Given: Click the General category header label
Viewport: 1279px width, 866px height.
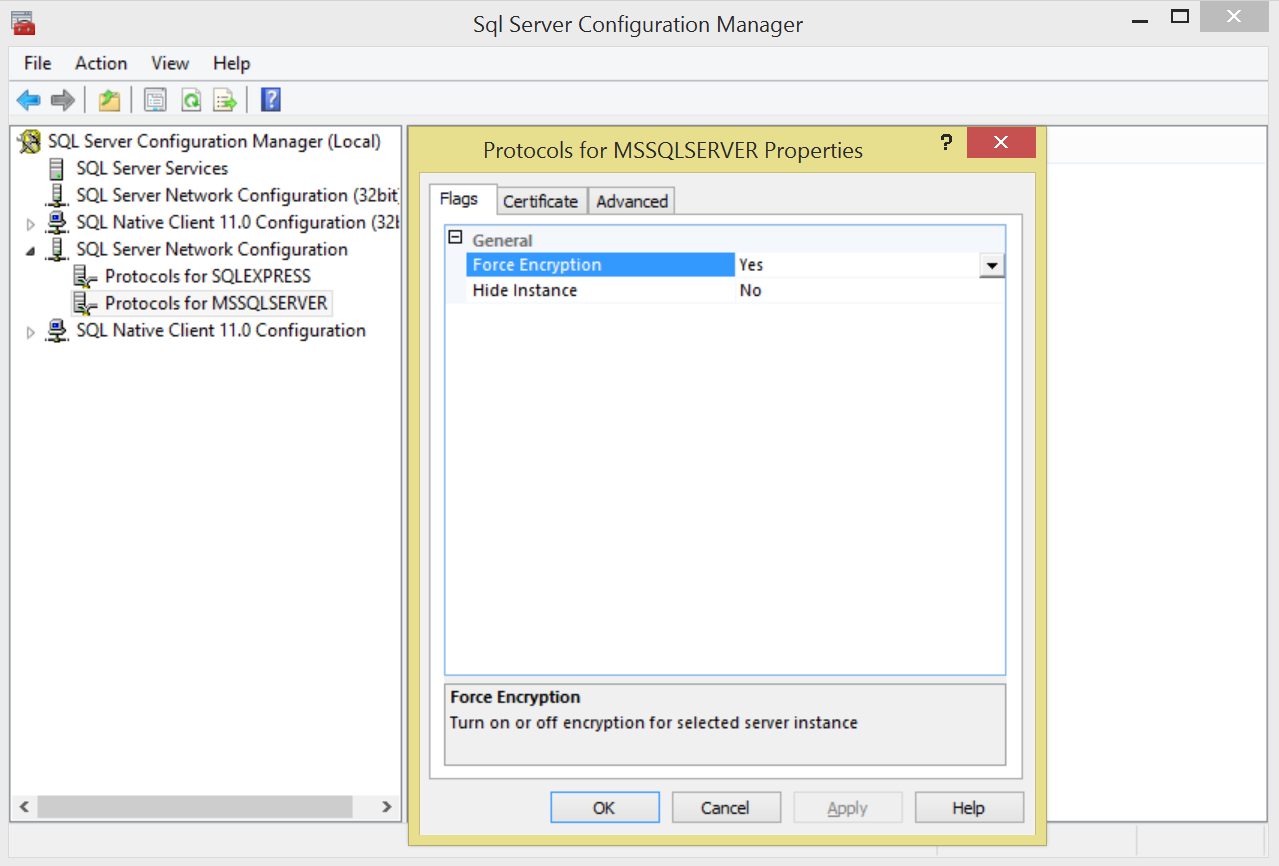Looking at the screenshot, I should 502,241.
